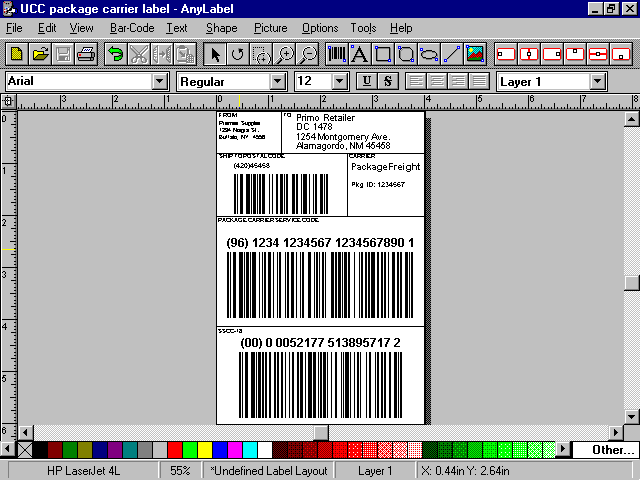Open the Edit menu
The image size is (640, 480).
[x=47, y=28]
